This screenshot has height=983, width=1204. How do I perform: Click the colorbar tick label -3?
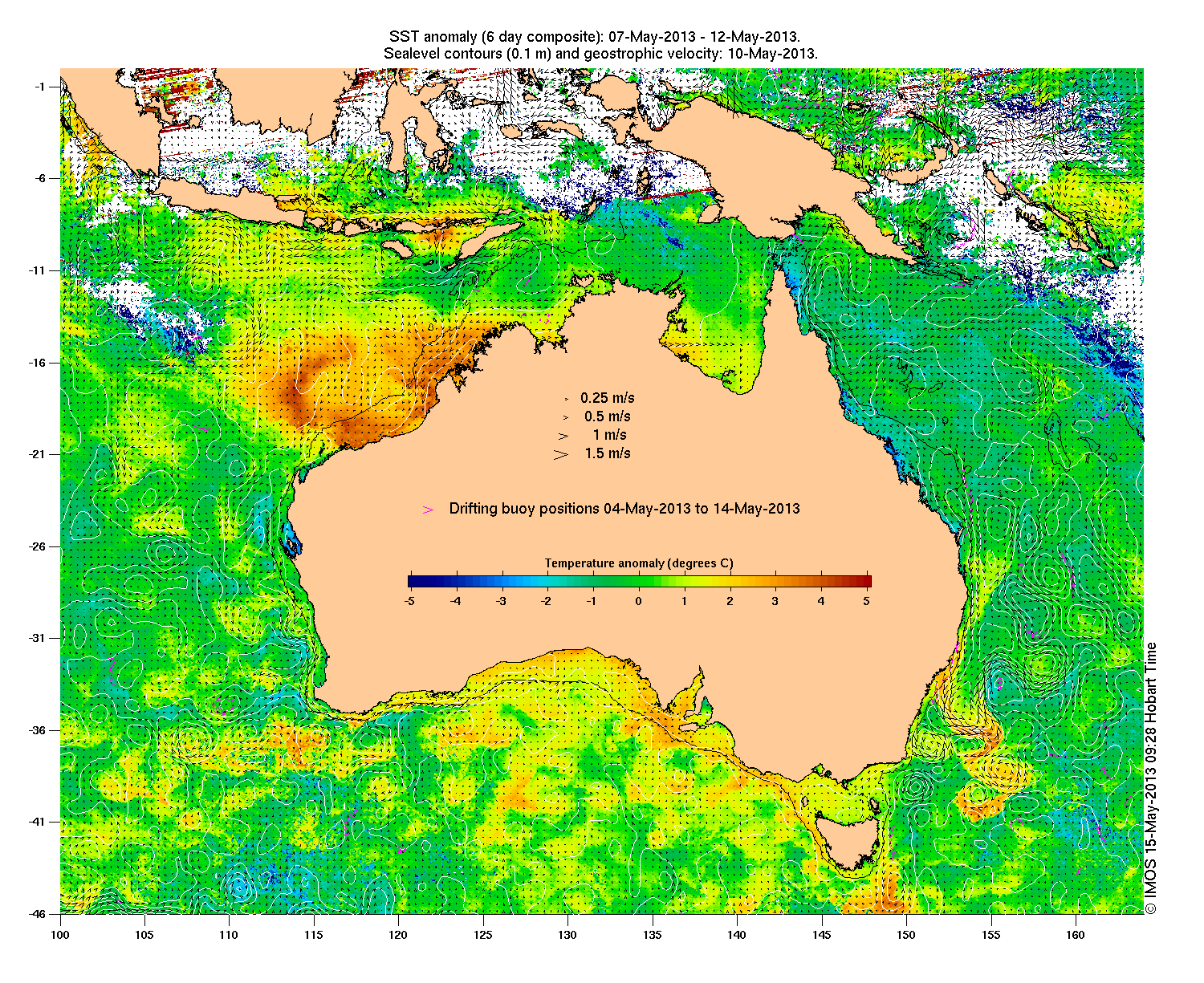pyautogui.click(x=501, y=600)
